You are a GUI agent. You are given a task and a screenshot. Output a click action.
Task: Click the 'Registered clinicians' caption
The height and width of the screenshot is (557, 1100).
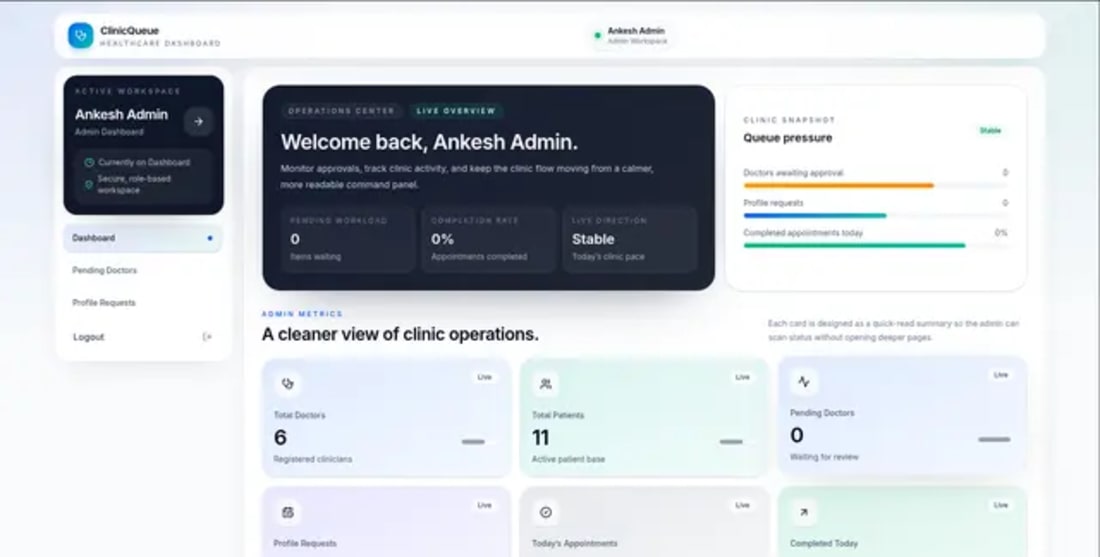pyautogui.click(x=313, y=459)
